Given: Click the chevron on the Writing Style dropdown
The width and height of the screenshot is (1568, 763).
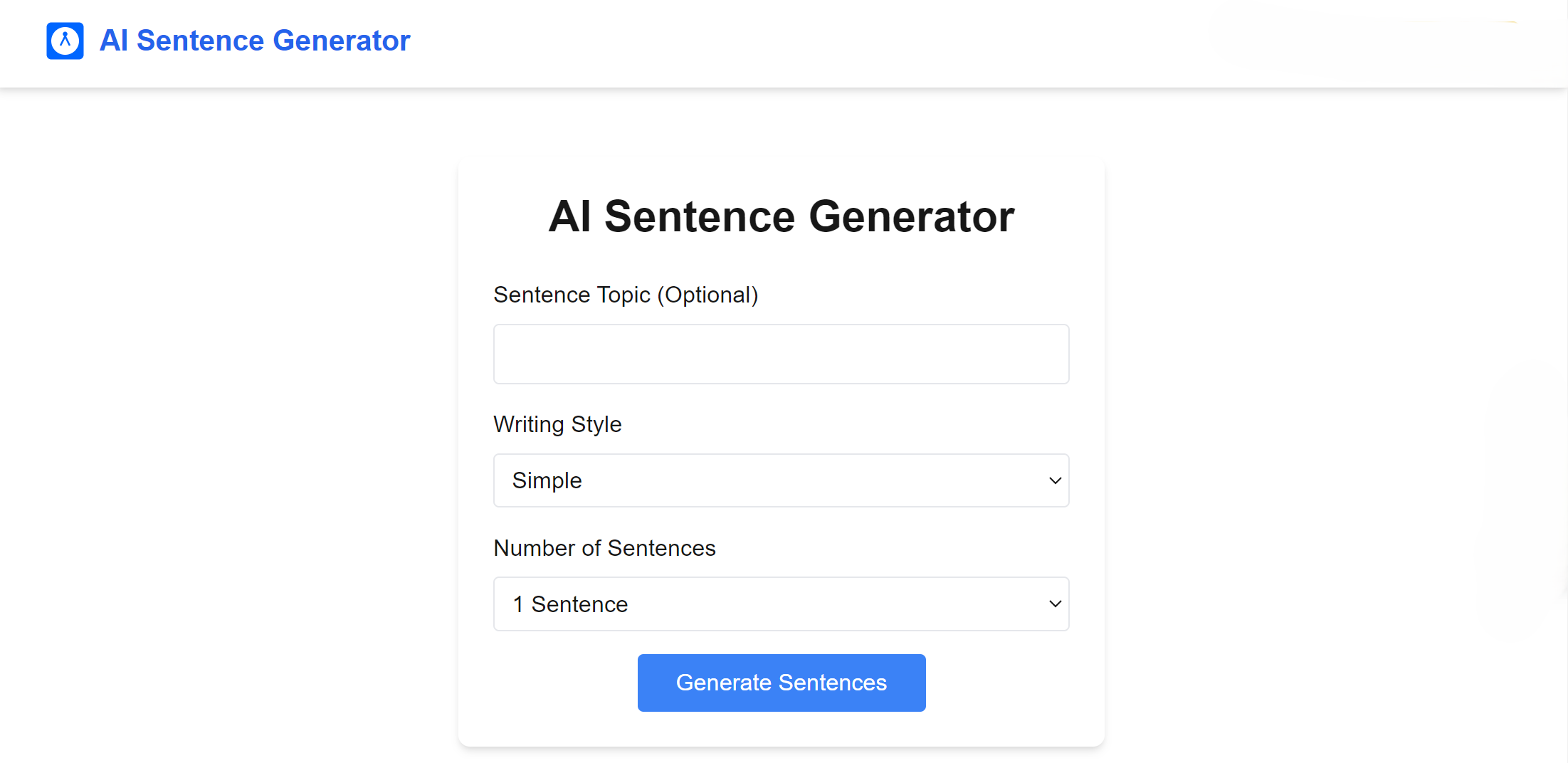Looking at the screenshot, I should click(1055, 480).
